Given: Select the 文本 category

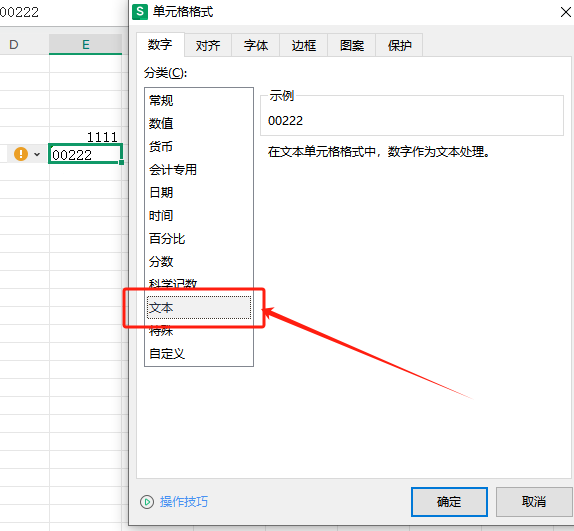Looking at the screenshot, I should point(199,307).
